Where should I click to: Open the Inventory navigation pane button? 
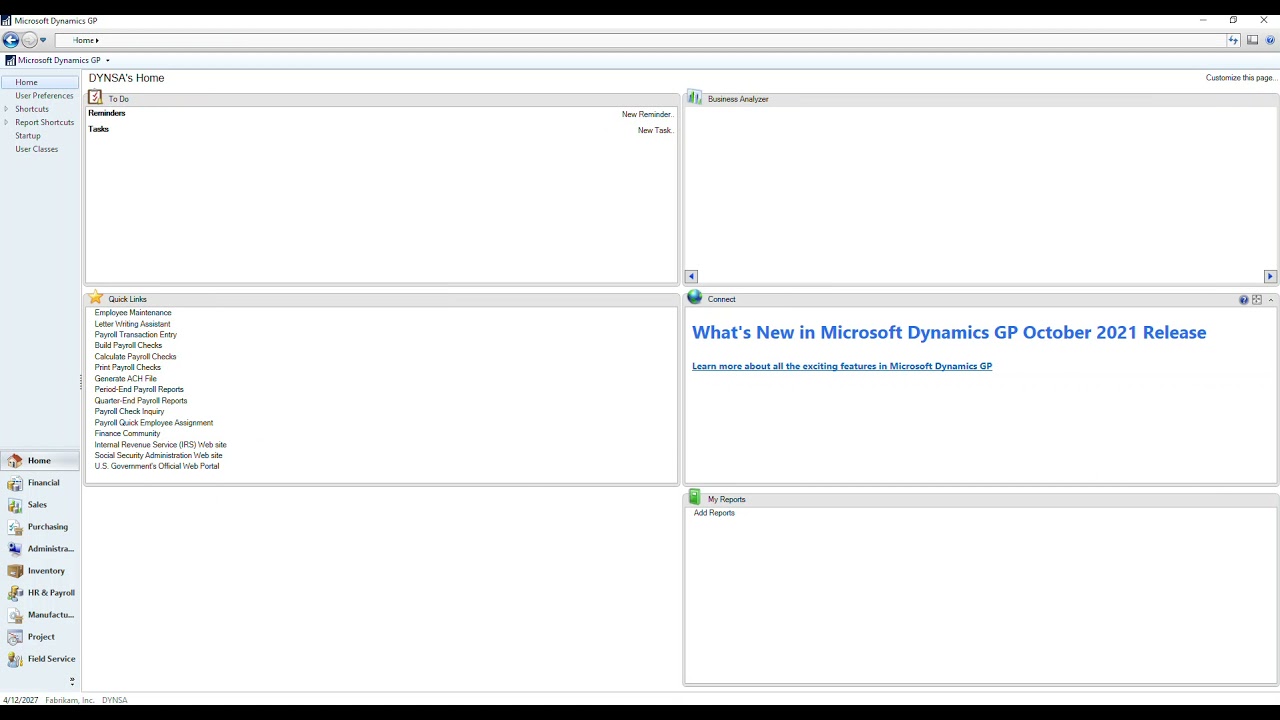click(40, 571)
